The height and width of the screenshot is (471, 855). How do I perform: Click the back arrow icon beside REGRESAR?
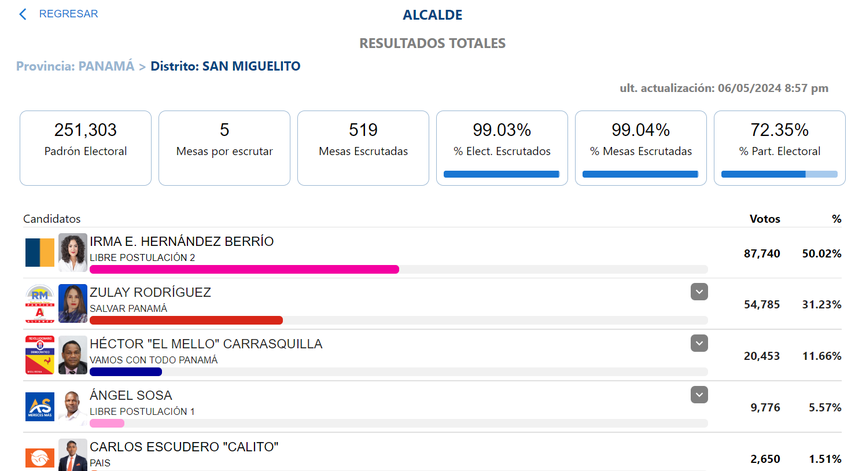tap(23, 14)
